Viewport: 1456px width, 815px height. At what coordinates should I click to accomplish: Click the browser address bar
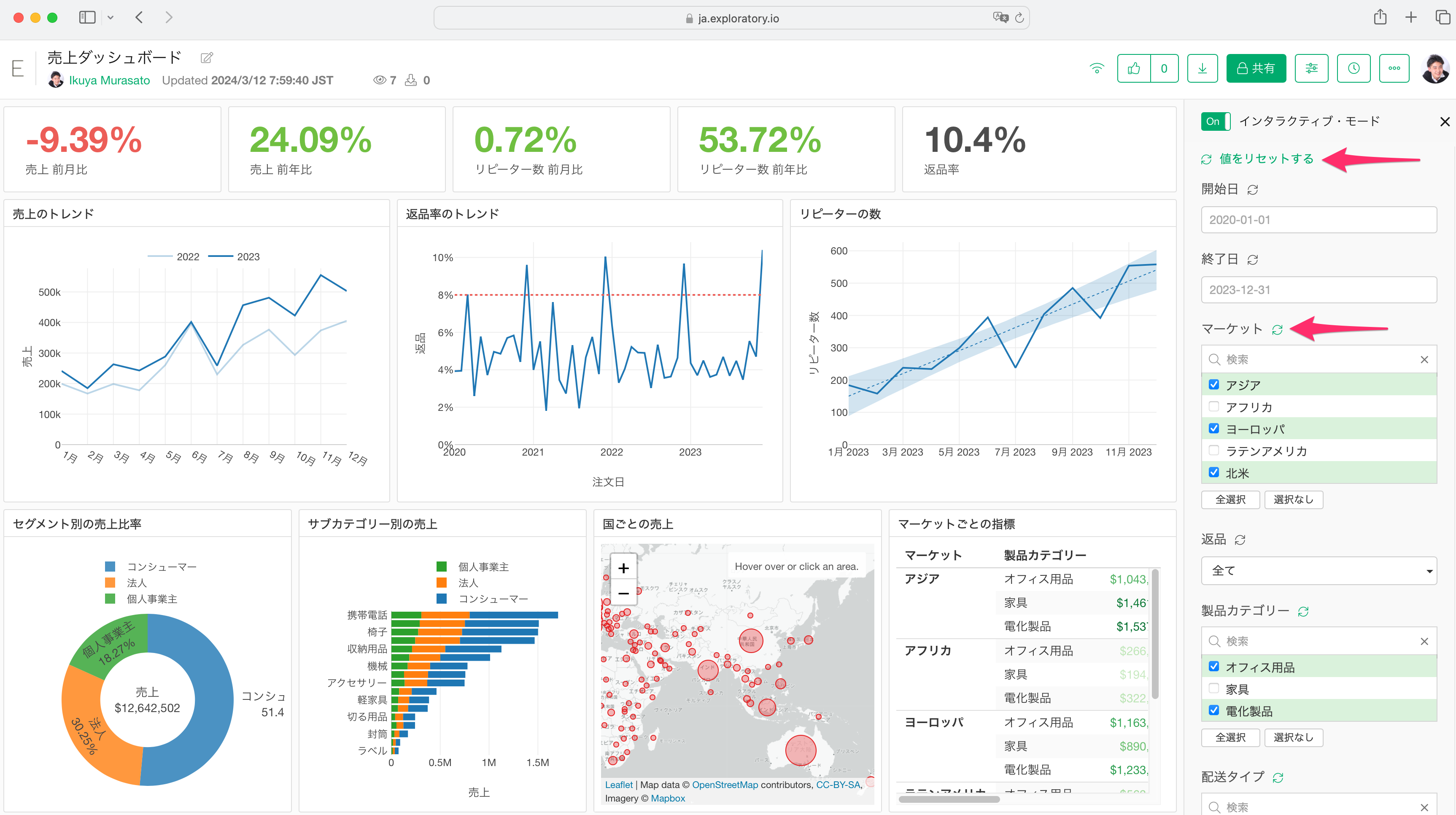click(x=731, y=18)
